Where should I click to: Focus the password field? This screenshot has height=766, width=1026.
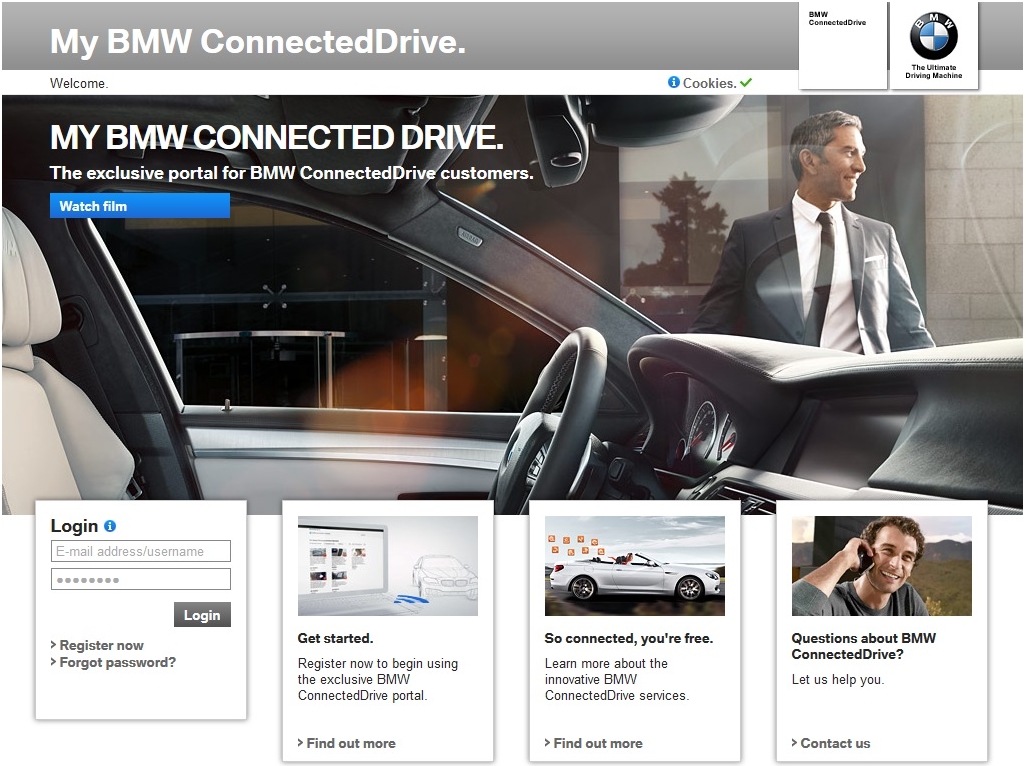click(x=141, y=580)
